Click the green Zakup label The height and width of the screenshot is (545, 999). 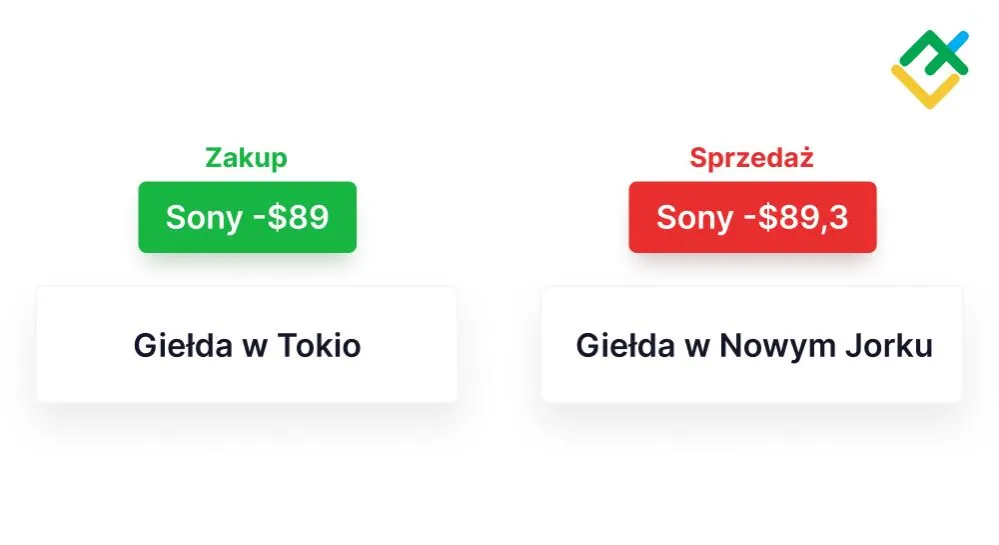[x=246, y=157]
